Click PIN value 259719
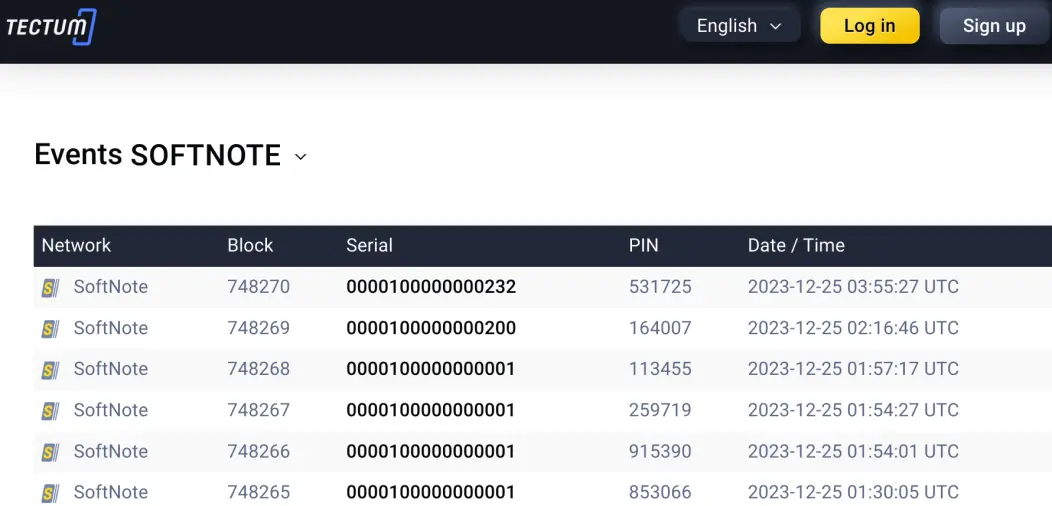This screenshot has height=506, width=1052. pos(660,410)
